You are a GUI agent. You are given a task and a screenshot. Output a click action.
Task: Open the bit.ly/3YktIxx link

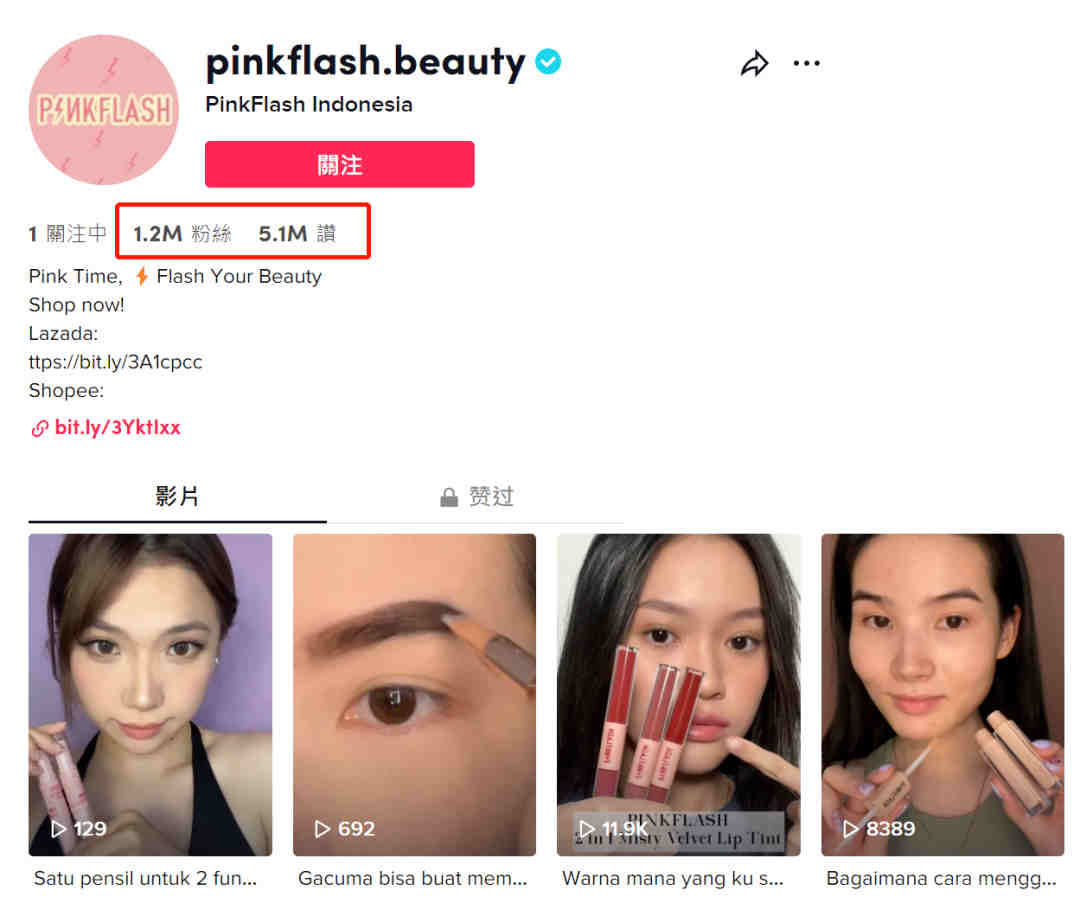[118, 428]
